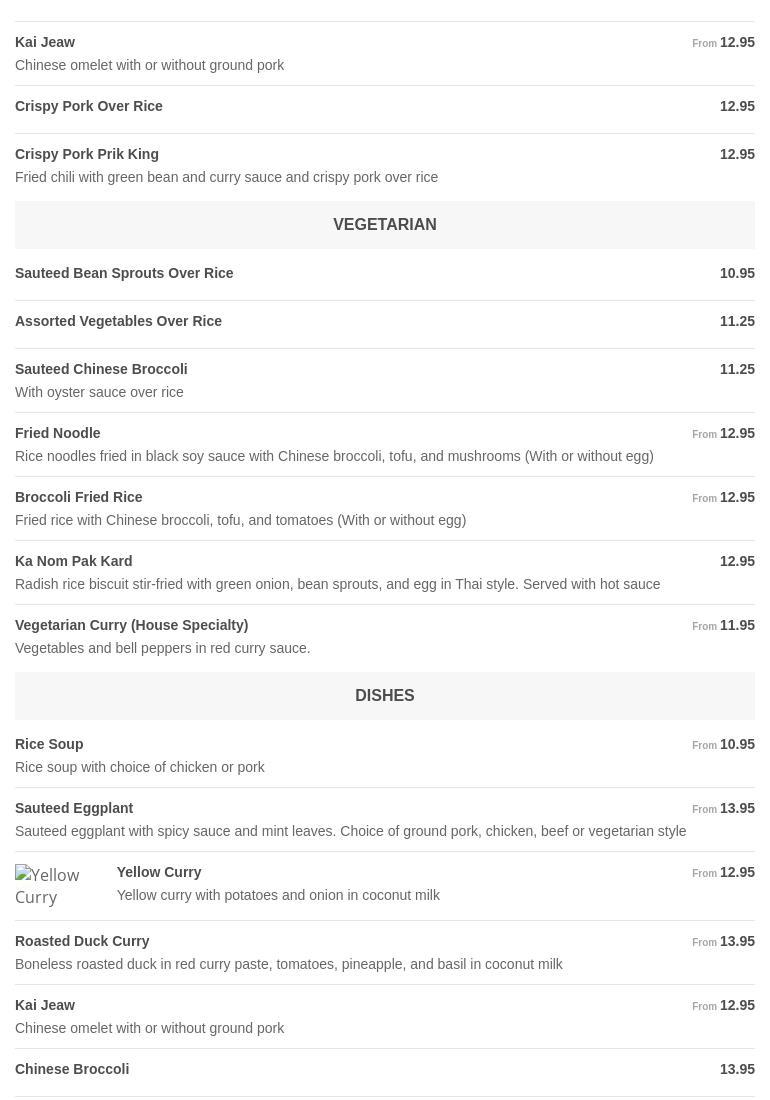Choose Assorted Vegetables Over Rice

[118, 321]
